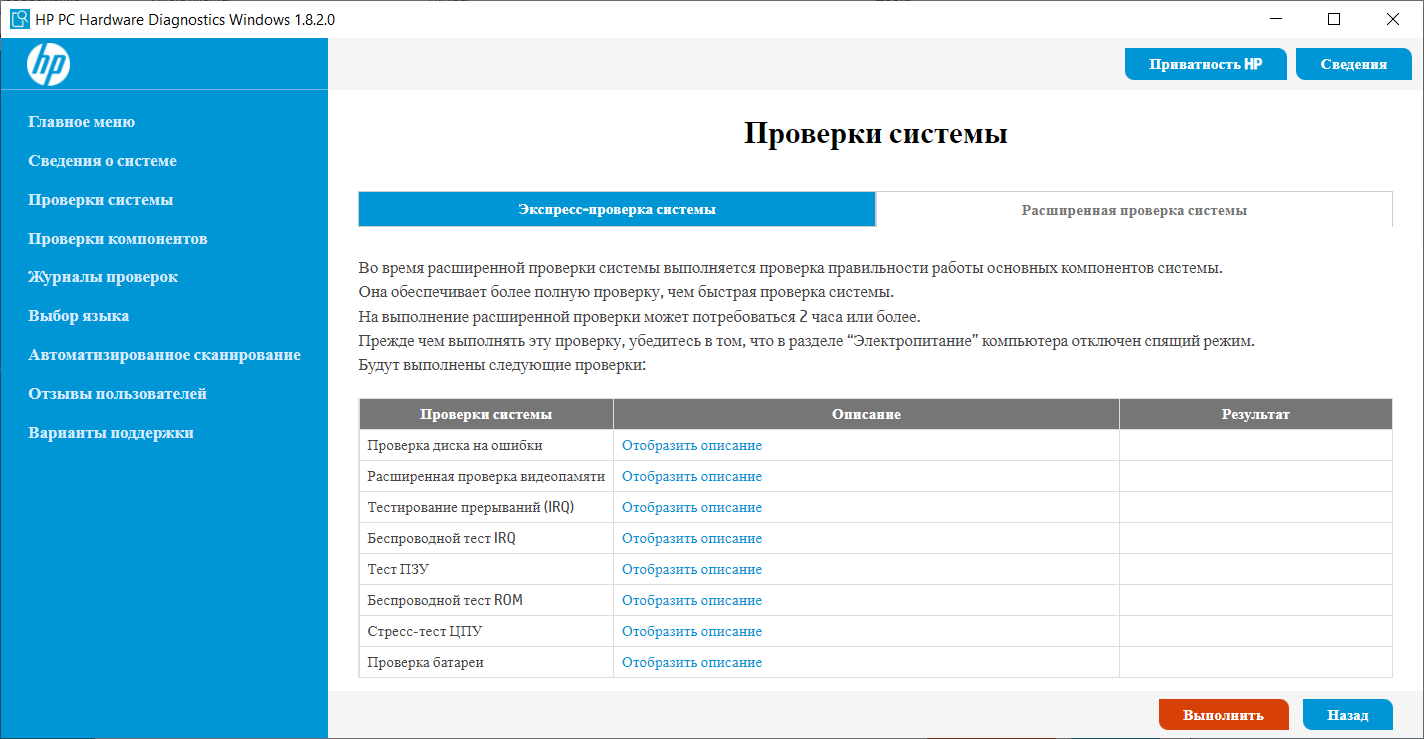The height and width of the screenshot is (739, 1424).
Task: Open Отзывы пользователей page
Action: (x=117, y=394)
